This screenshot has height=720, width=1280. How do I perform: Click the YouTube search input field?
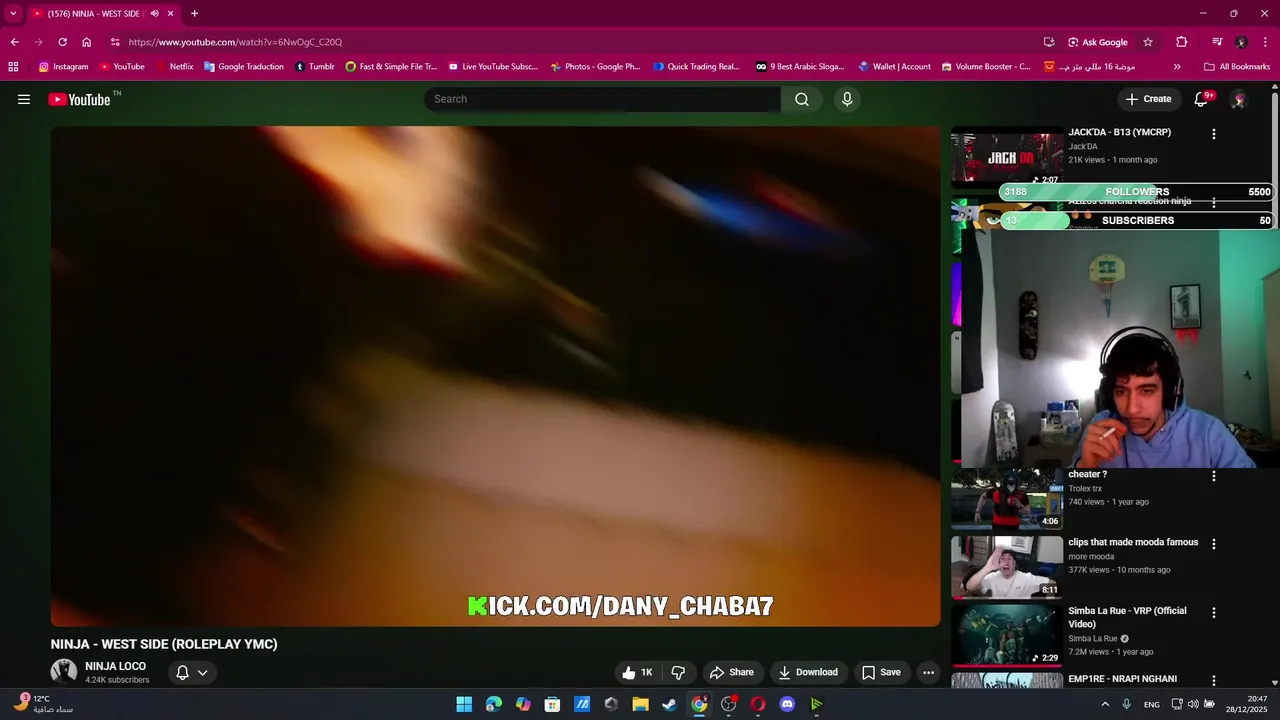pyautogui.click(x=602, y=99)
